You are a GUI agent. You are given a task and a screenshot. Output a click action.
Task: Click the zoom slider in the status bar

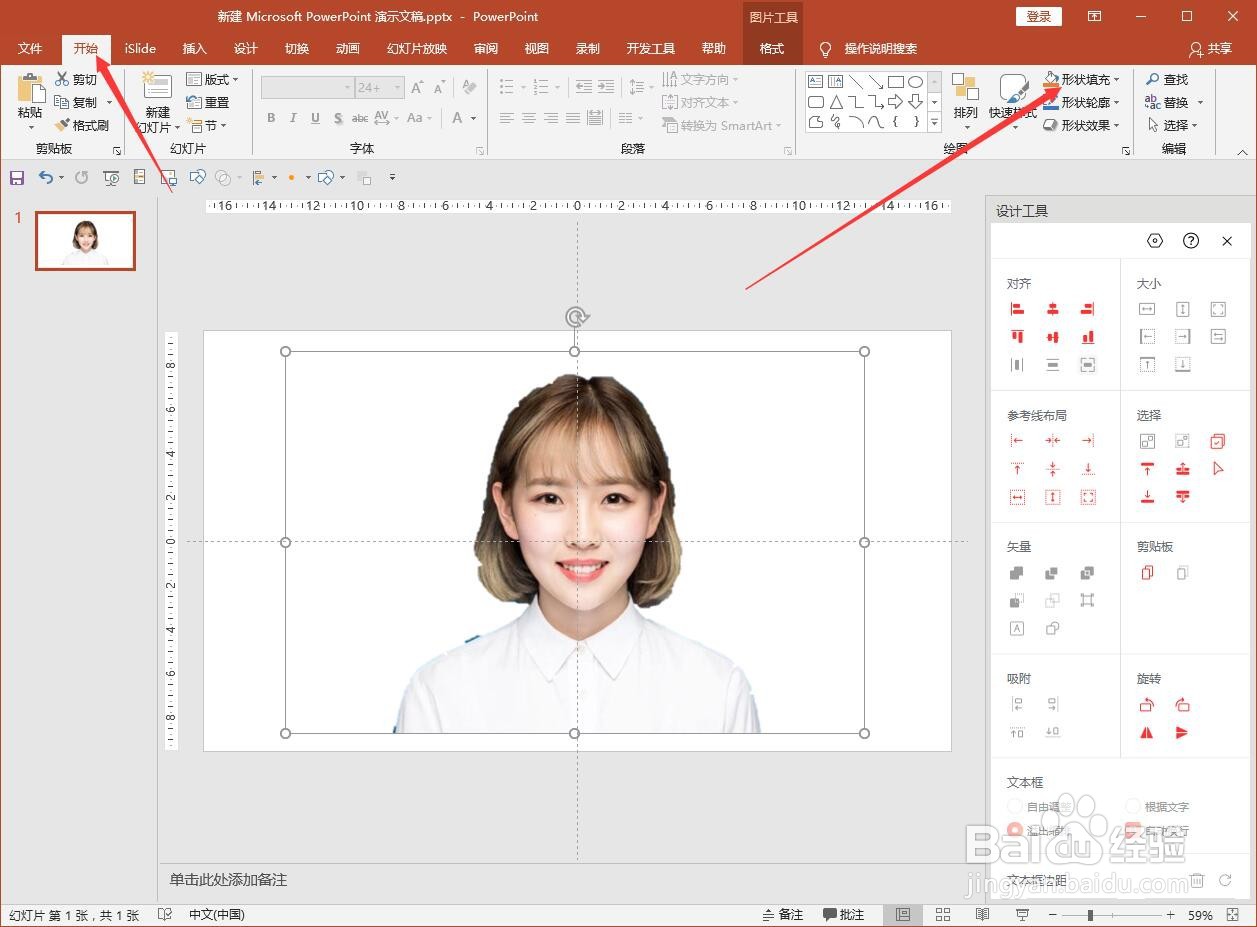(x=1090, y=915)
